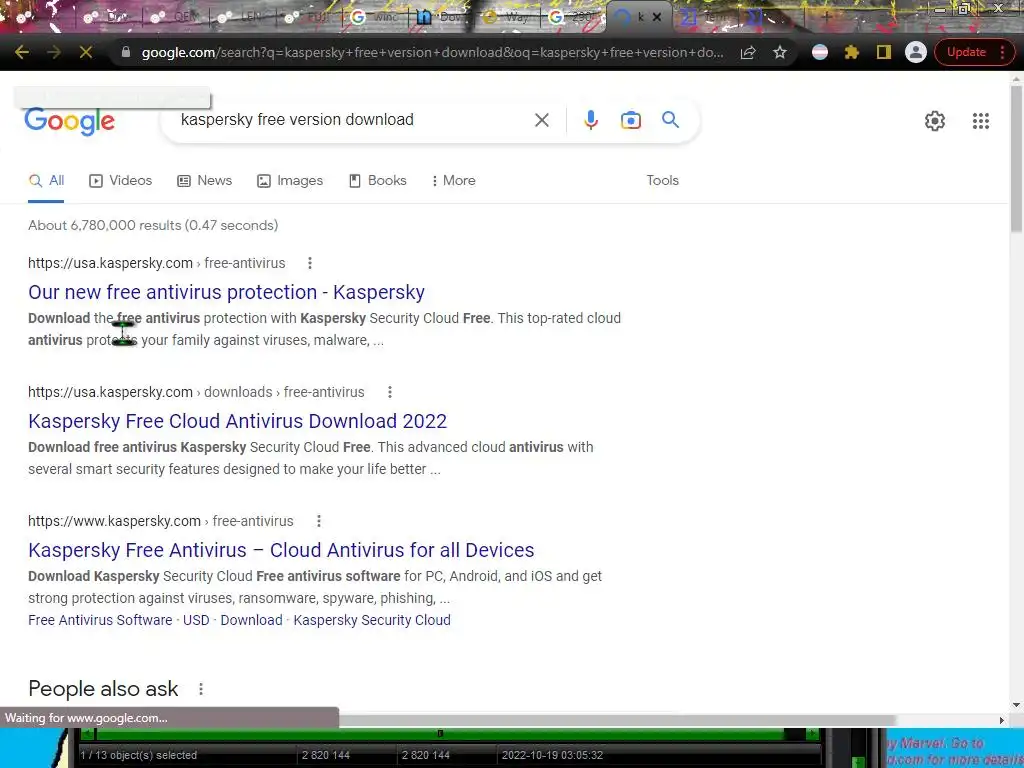This screenshot has height=768, width=1024.
Task: Open search Tools options
Action: [x=662, y=181]
